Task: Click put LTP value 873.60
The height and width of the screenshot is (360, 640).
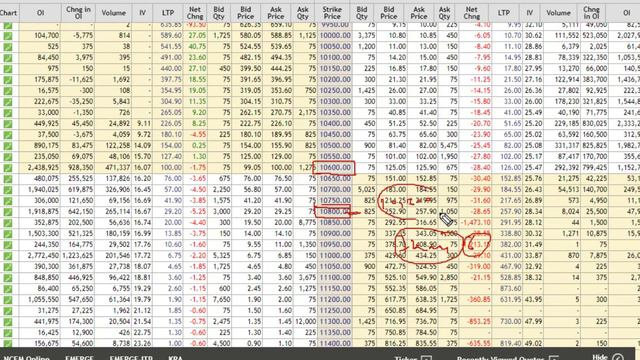Action: 511,289
